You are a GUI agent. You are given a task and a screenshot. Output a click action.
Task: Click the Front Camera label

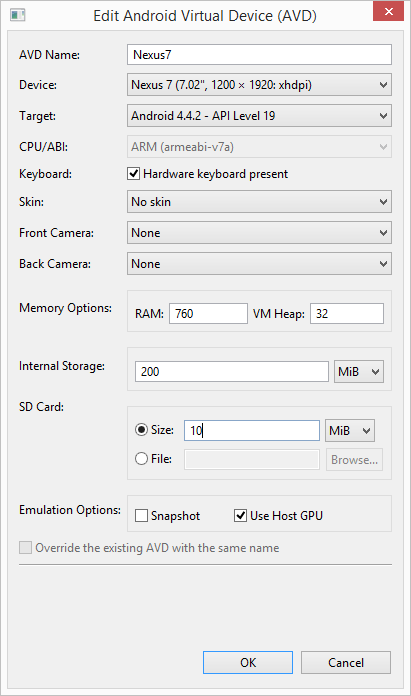pos(56,233)
